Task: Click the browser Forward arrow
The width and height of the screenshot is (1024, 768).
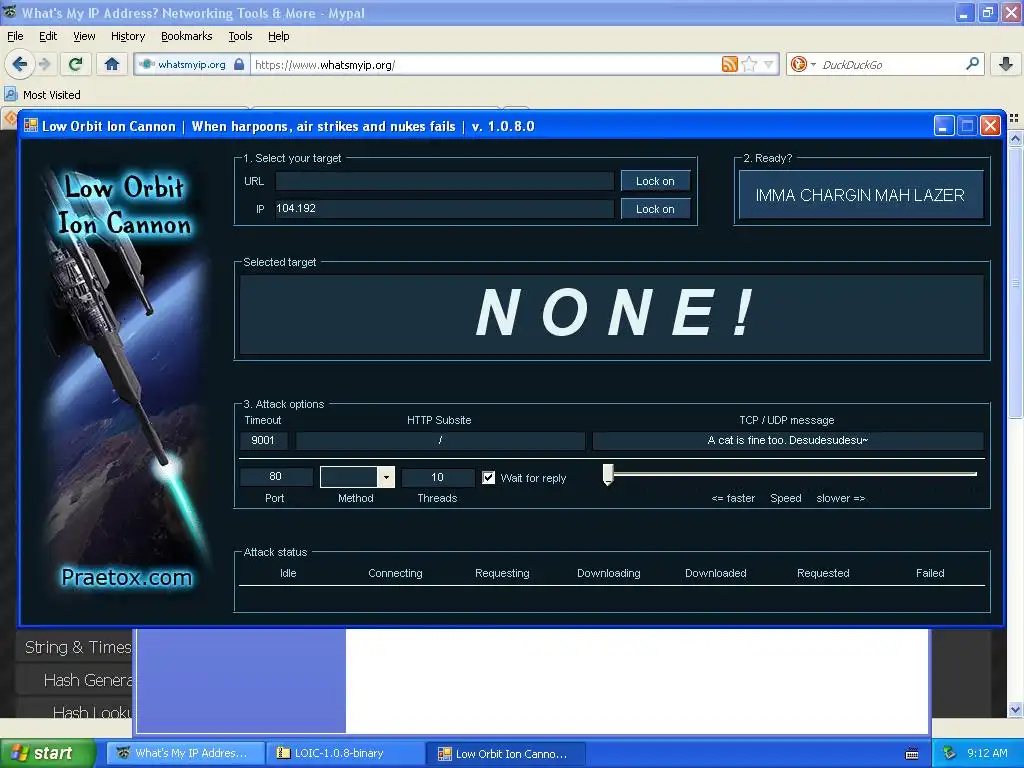Action: tap(44, 64)
